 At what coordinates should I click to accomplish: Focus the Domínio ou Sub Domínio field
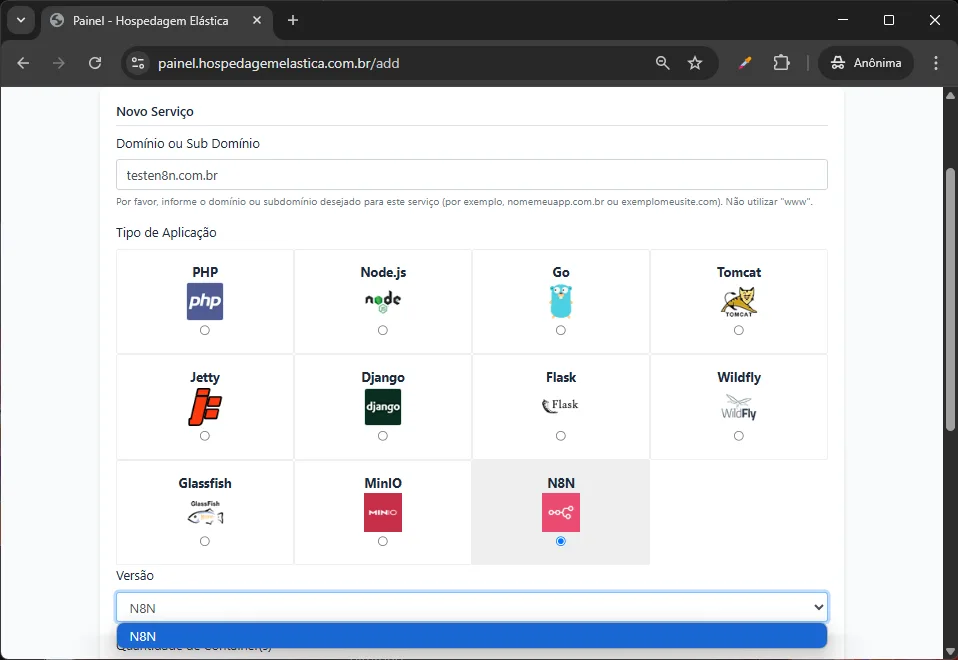click(x=472, y=175)
